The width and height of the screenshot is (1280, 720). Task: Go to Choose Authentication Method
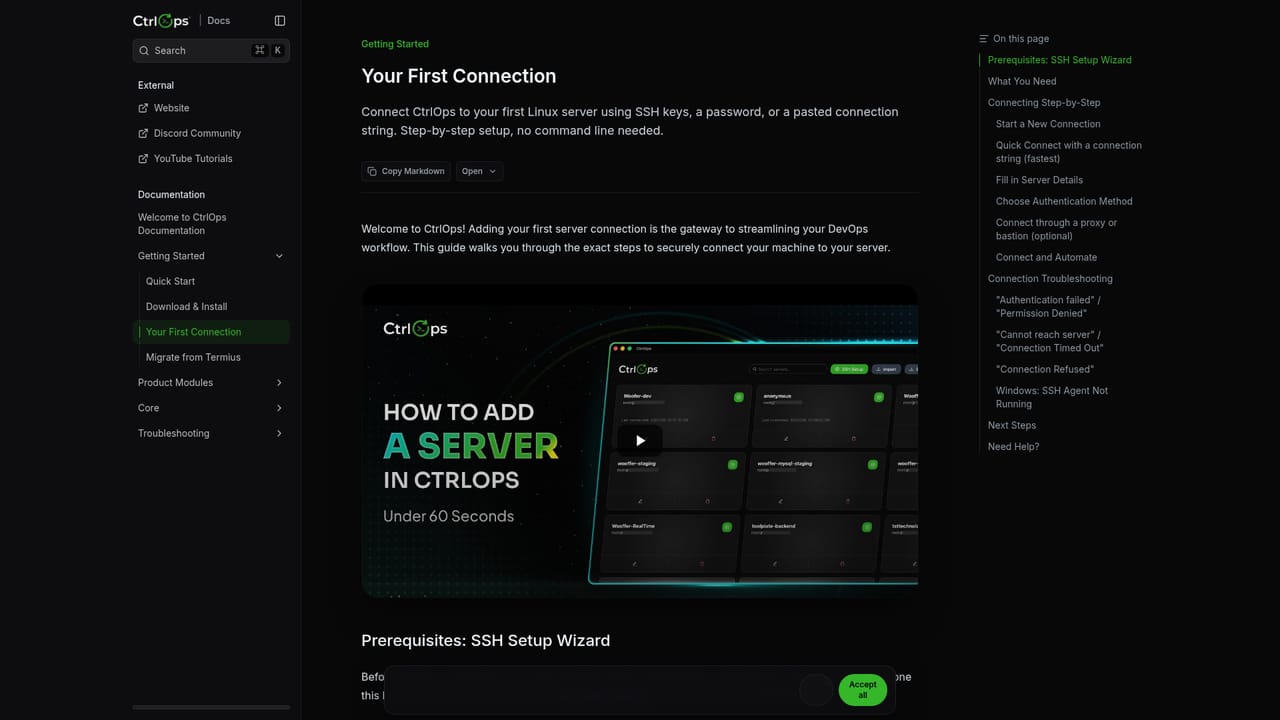click(1064, 202)
